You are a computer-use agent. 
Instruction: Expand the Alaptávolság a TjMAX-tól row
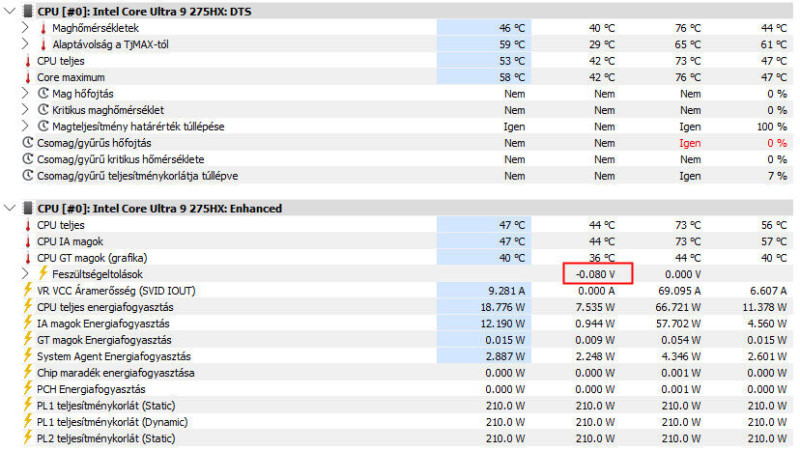pos(25,44)
